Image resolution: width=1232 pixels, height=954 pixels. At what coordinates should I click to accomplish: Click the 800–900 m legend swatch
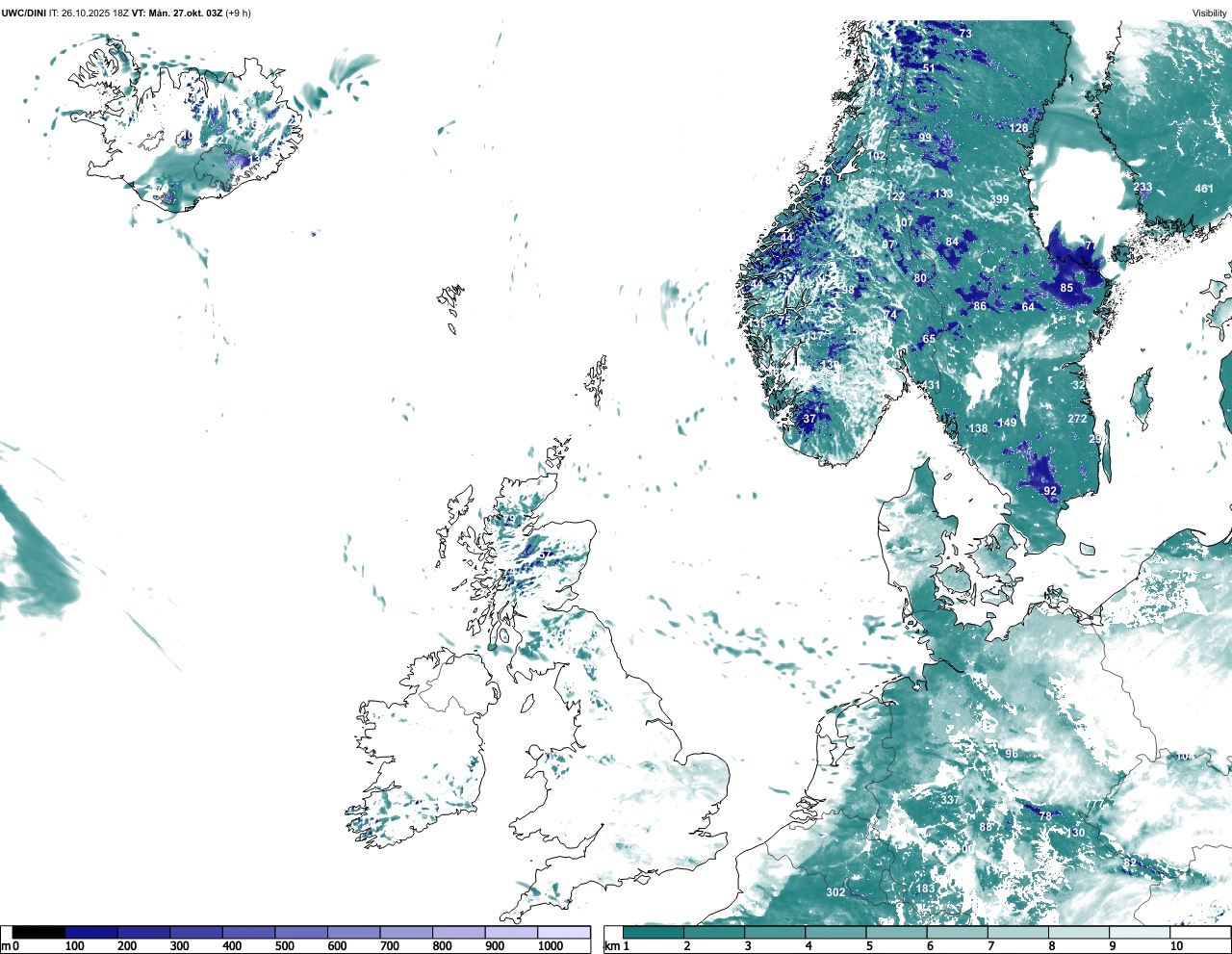458,932
